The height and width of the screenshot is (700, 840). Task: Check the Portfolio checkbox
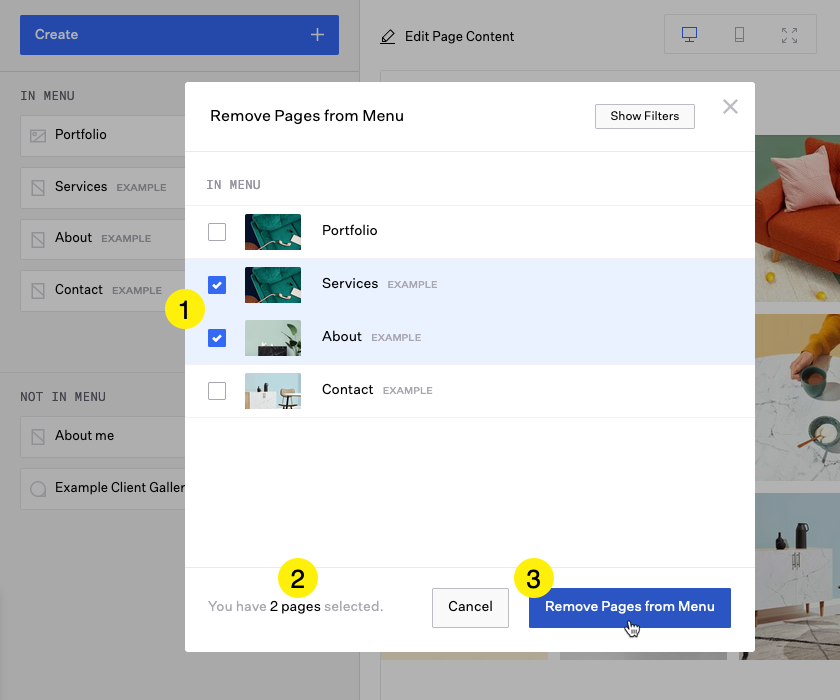pos(217,231)
